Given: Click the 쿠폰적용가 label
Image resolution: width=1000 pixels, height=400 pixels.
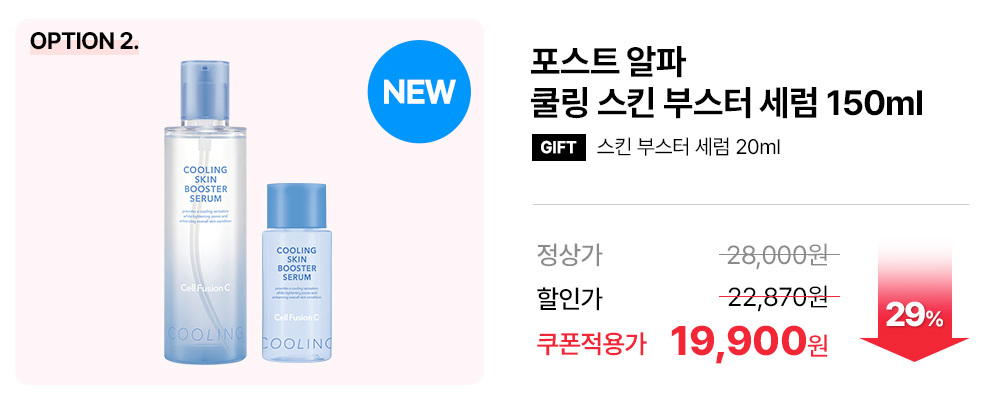Looking at the screenshot, I should (x=591, y=344).
